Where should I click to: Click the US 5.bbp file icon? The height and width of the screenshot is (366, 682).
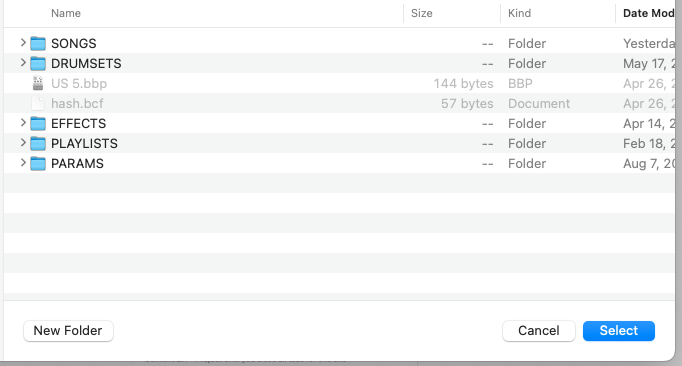point(38,83)
